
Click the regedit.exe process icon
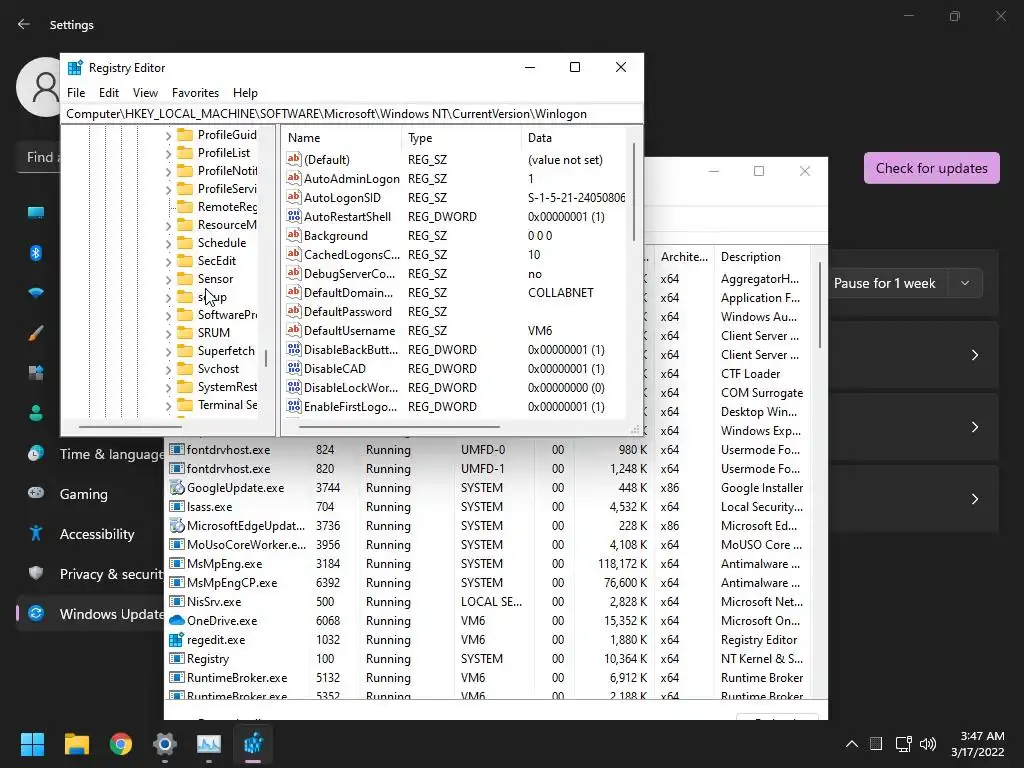[176, 639]
